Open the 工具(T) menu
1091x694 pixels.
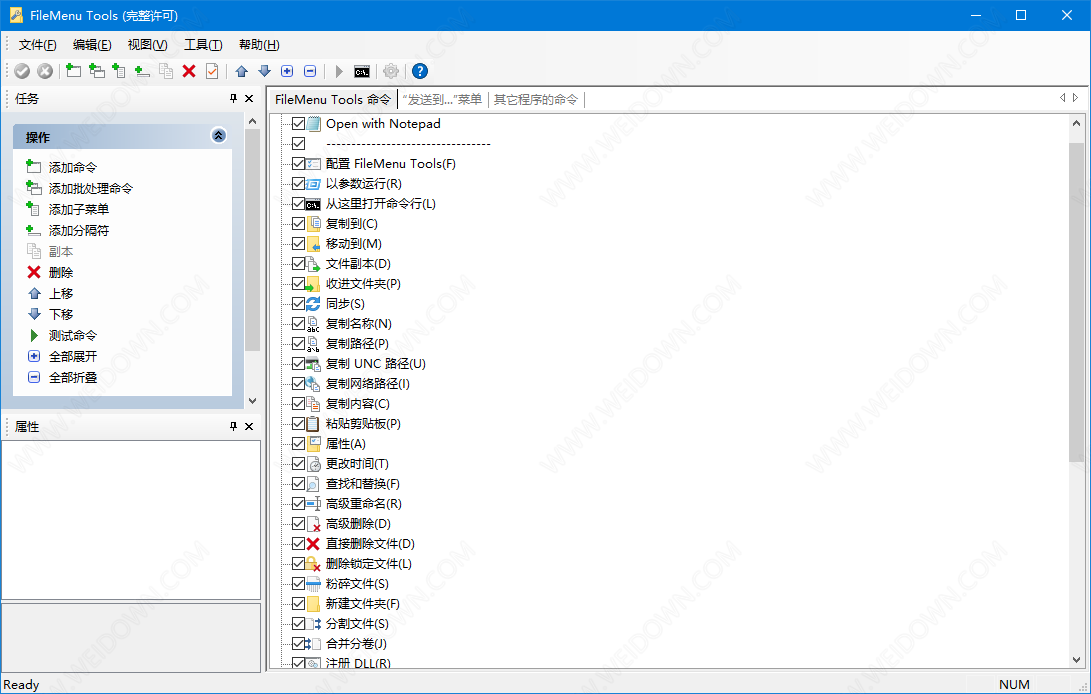(x=203, y=45)
